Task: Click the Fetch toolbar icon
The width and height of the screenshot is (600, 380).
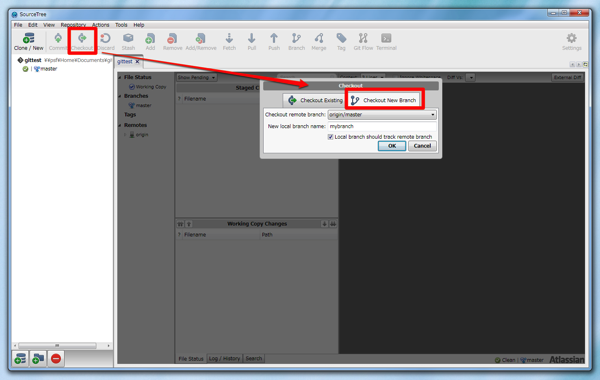Action: coord(229,41)
